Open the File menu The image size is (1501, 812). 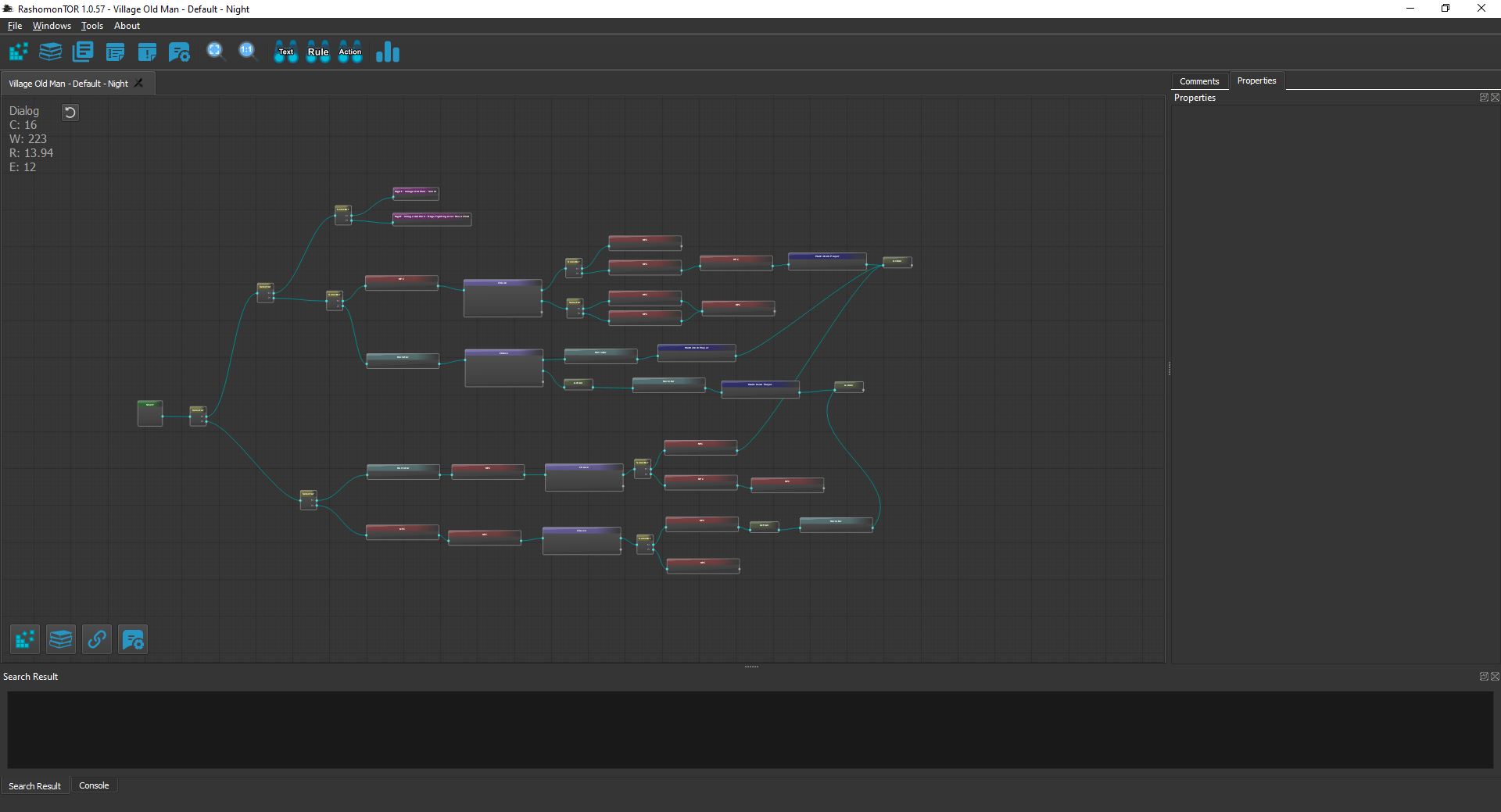click(15, 26)
